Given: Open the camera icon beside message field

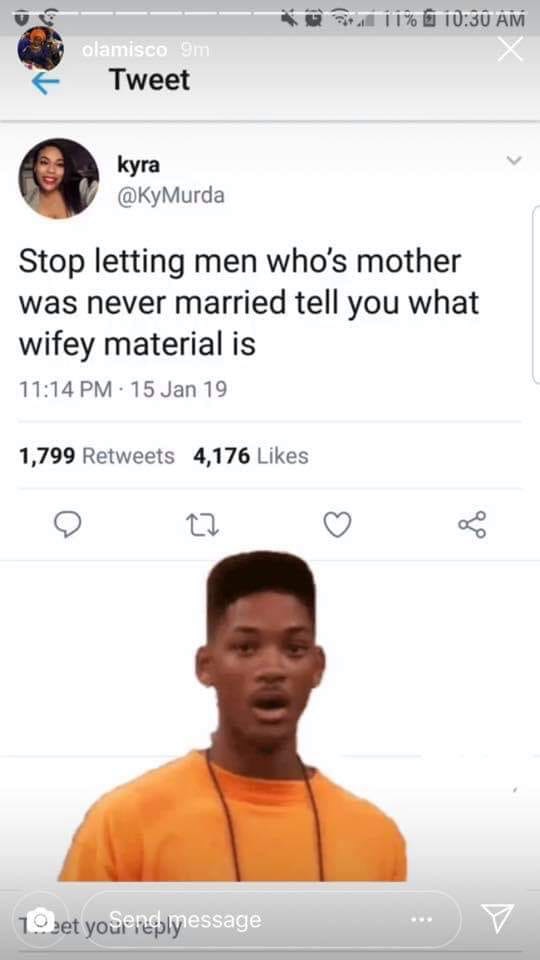Looking at the screenshot, I should (x=40, y=919).
